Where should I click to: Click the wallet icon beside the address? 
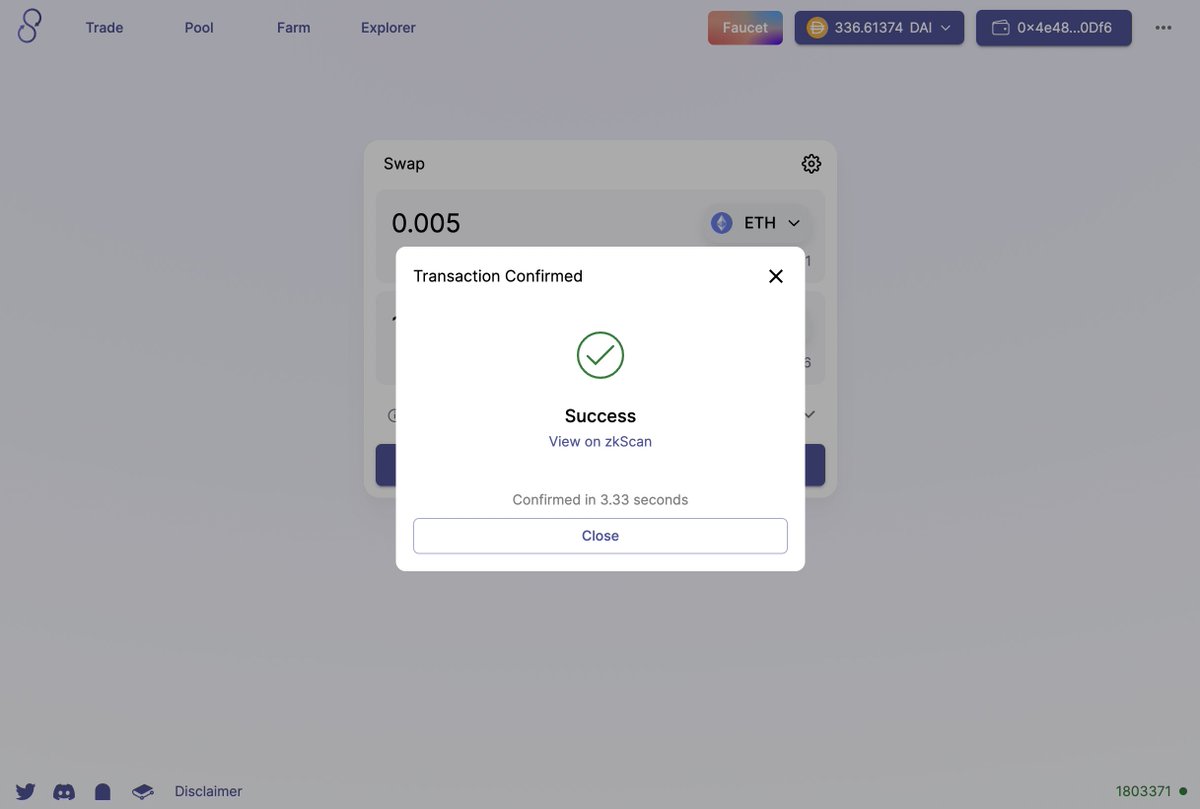(x=1000, y=28)
